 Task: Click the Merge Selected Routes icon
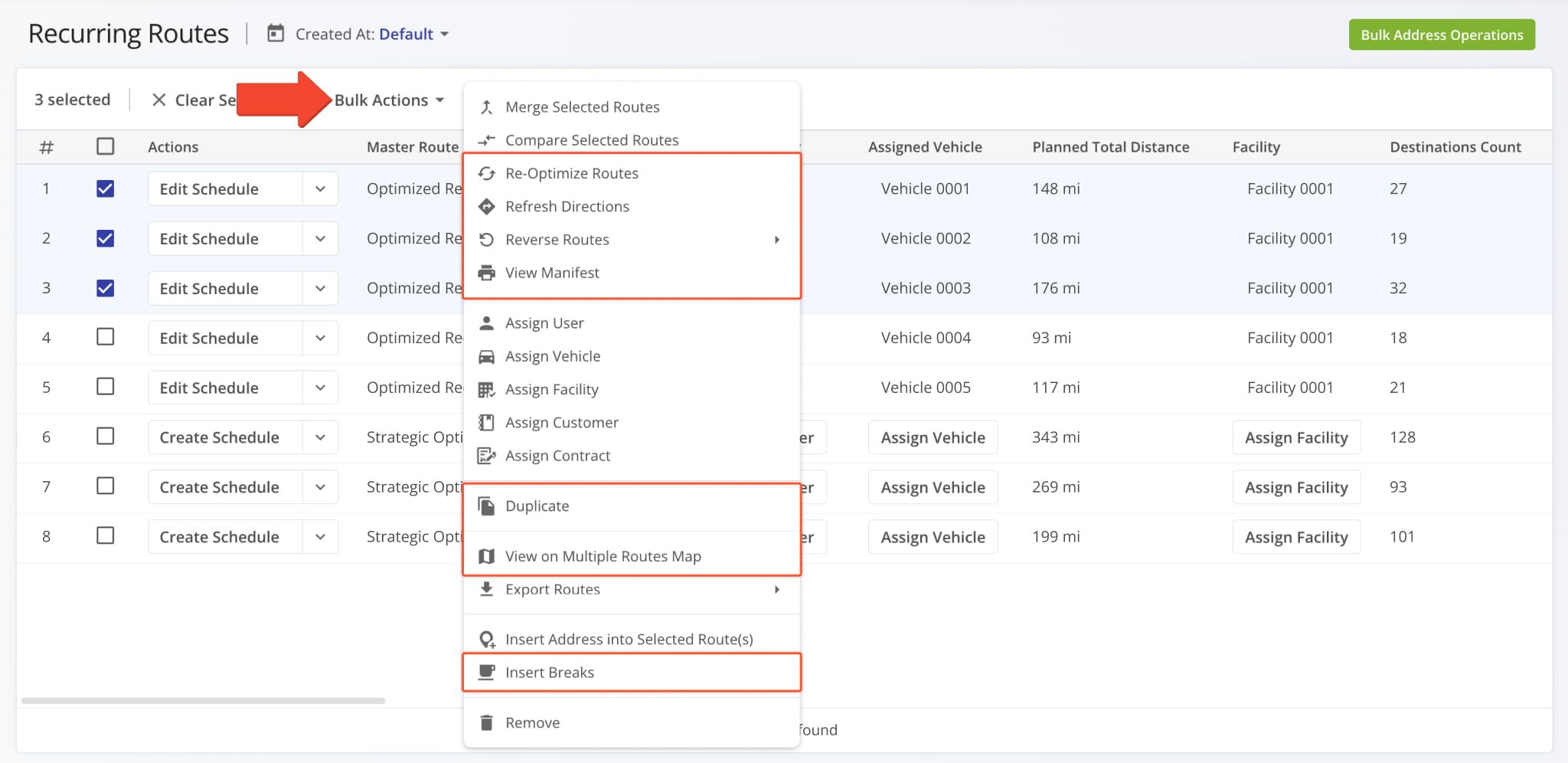click(486, 107)
